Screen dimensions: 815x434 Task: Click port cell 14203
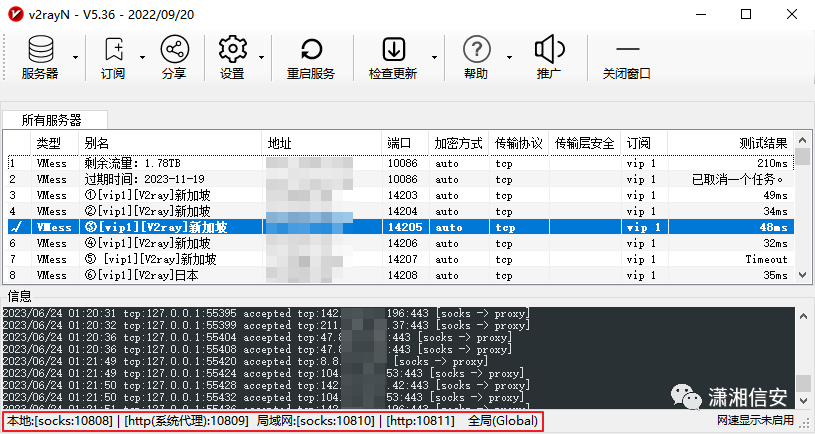tap(402, 195)
